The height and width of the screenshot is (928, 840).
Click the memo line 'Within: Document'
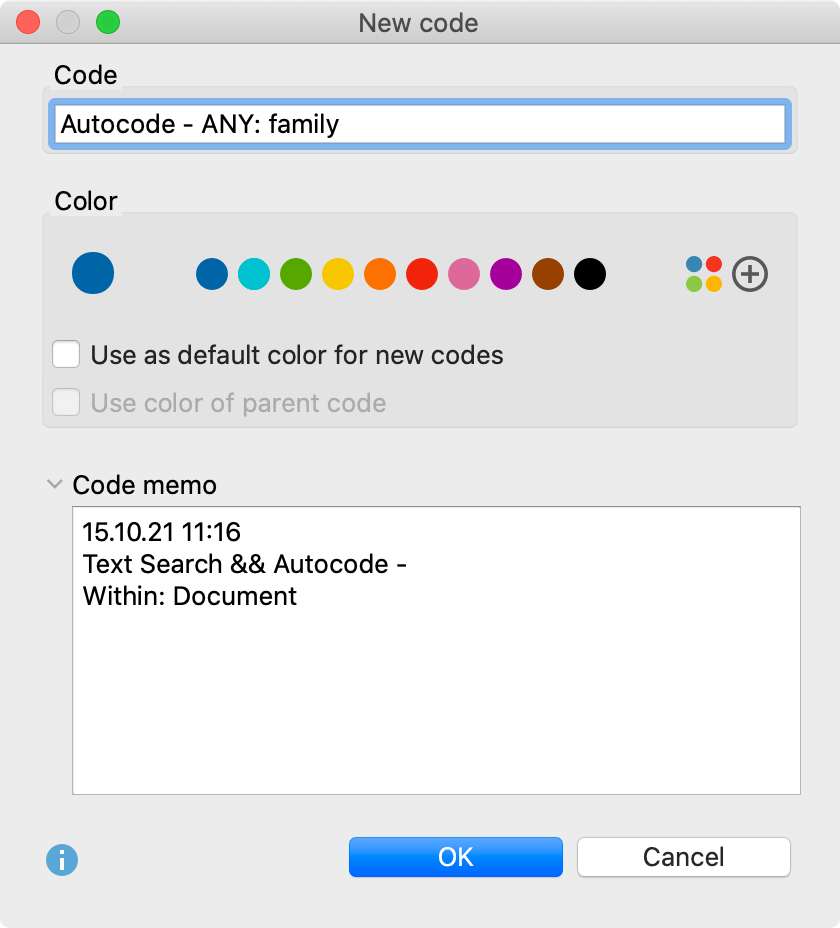[x=189, y=596]
